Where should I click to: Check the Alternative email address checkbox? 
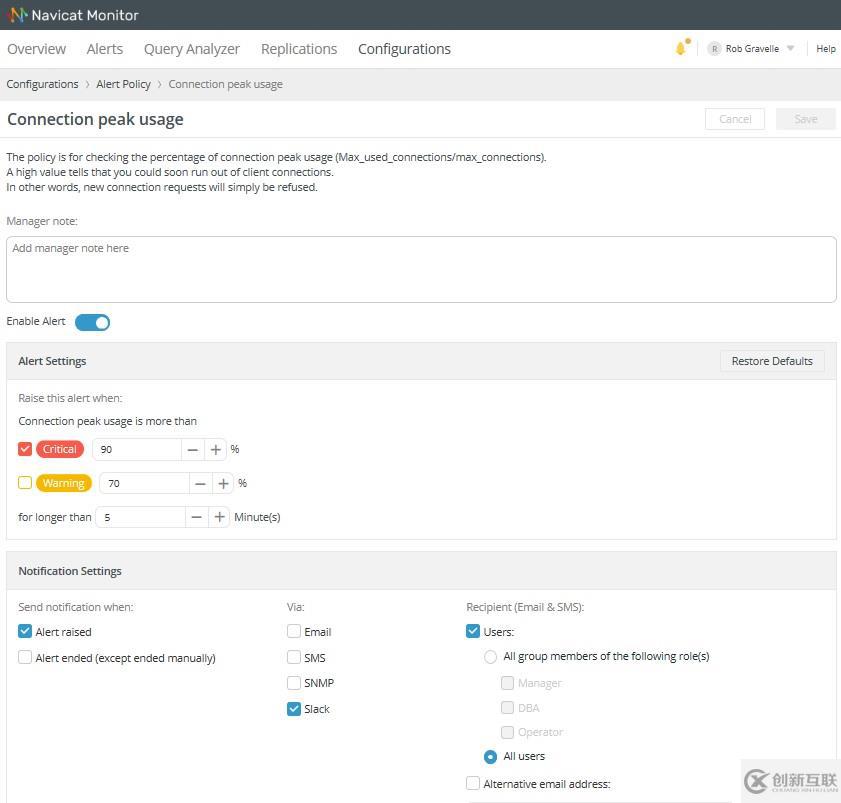(473, 783)
